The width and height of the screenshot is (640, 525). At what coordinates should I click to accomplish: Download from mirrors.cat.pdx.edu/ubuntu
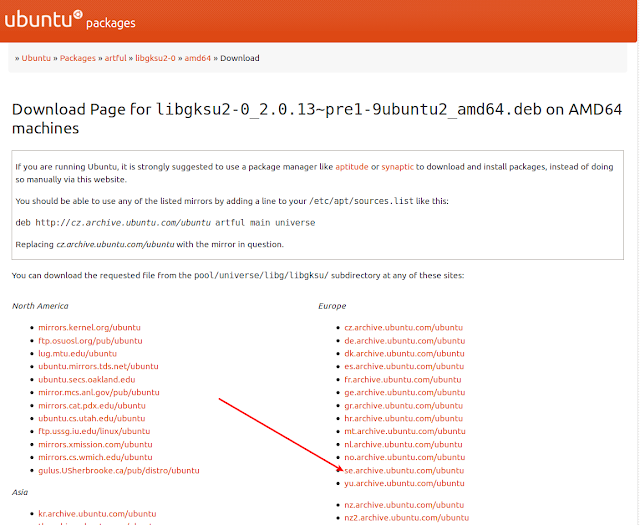(x=92, y=405)
